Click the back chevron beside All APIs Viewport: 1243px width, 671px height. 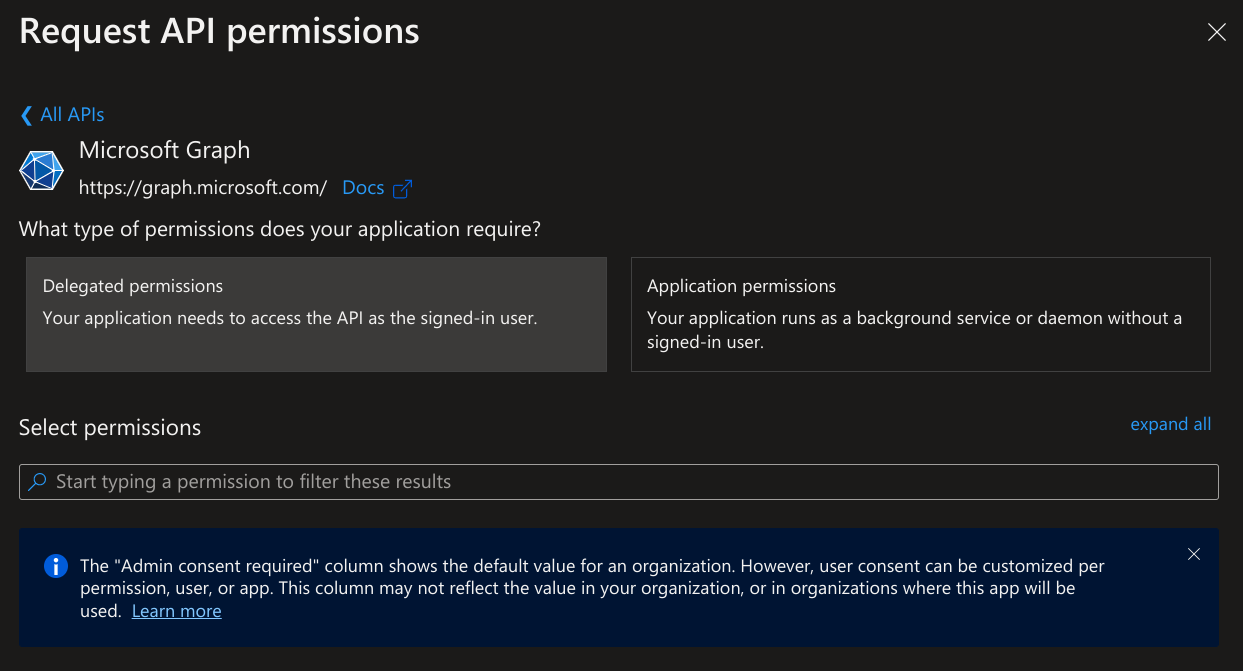tap(26, 115)
